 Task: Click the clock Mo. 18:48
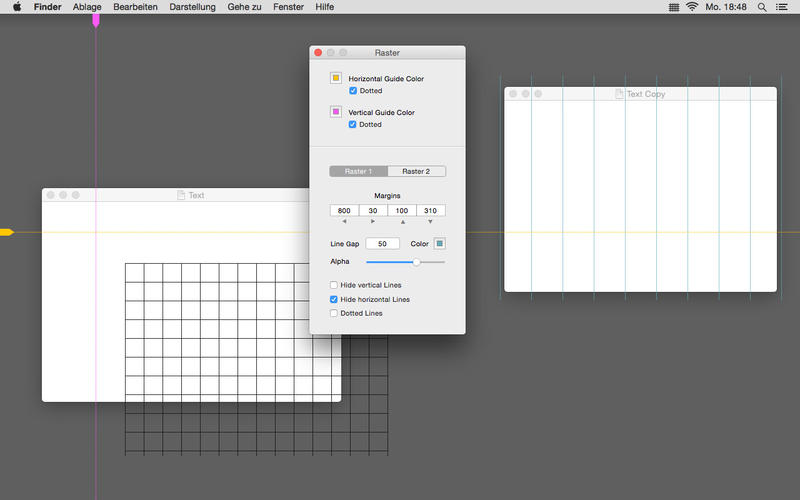click(x=726, y=7)
